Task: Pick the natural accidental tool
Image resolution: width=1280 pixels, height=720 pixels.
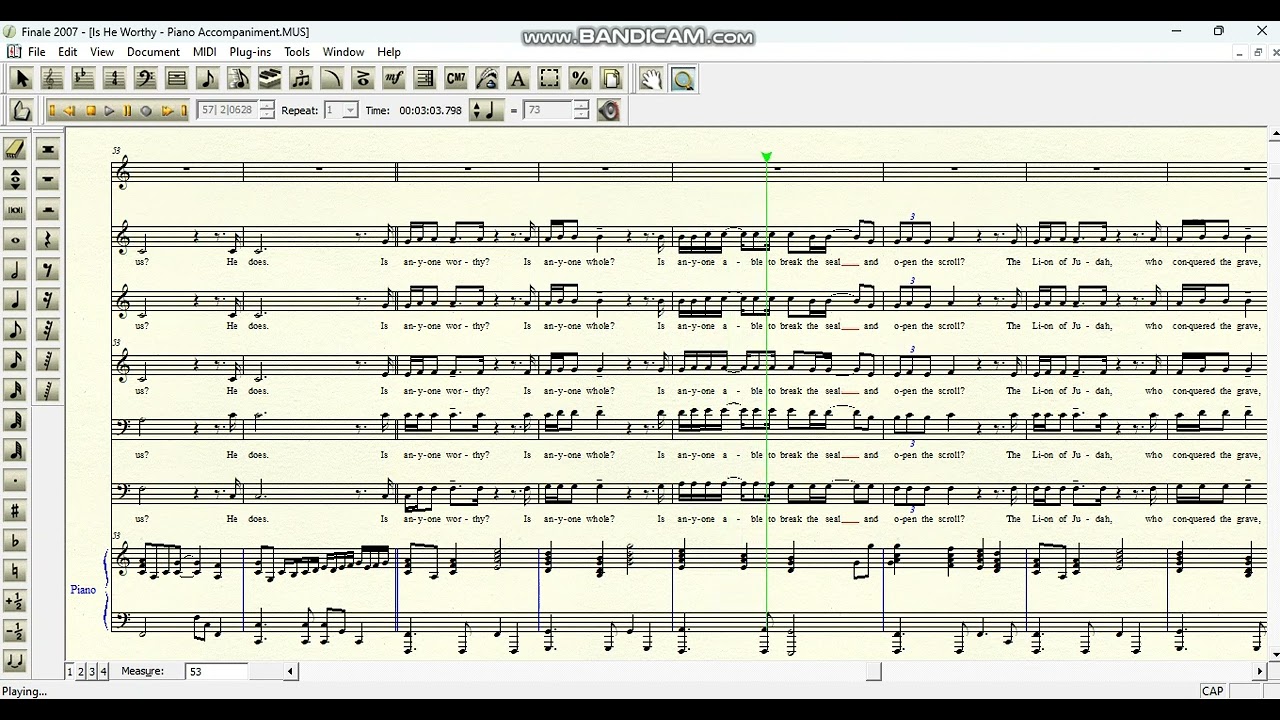Action: 15,571
